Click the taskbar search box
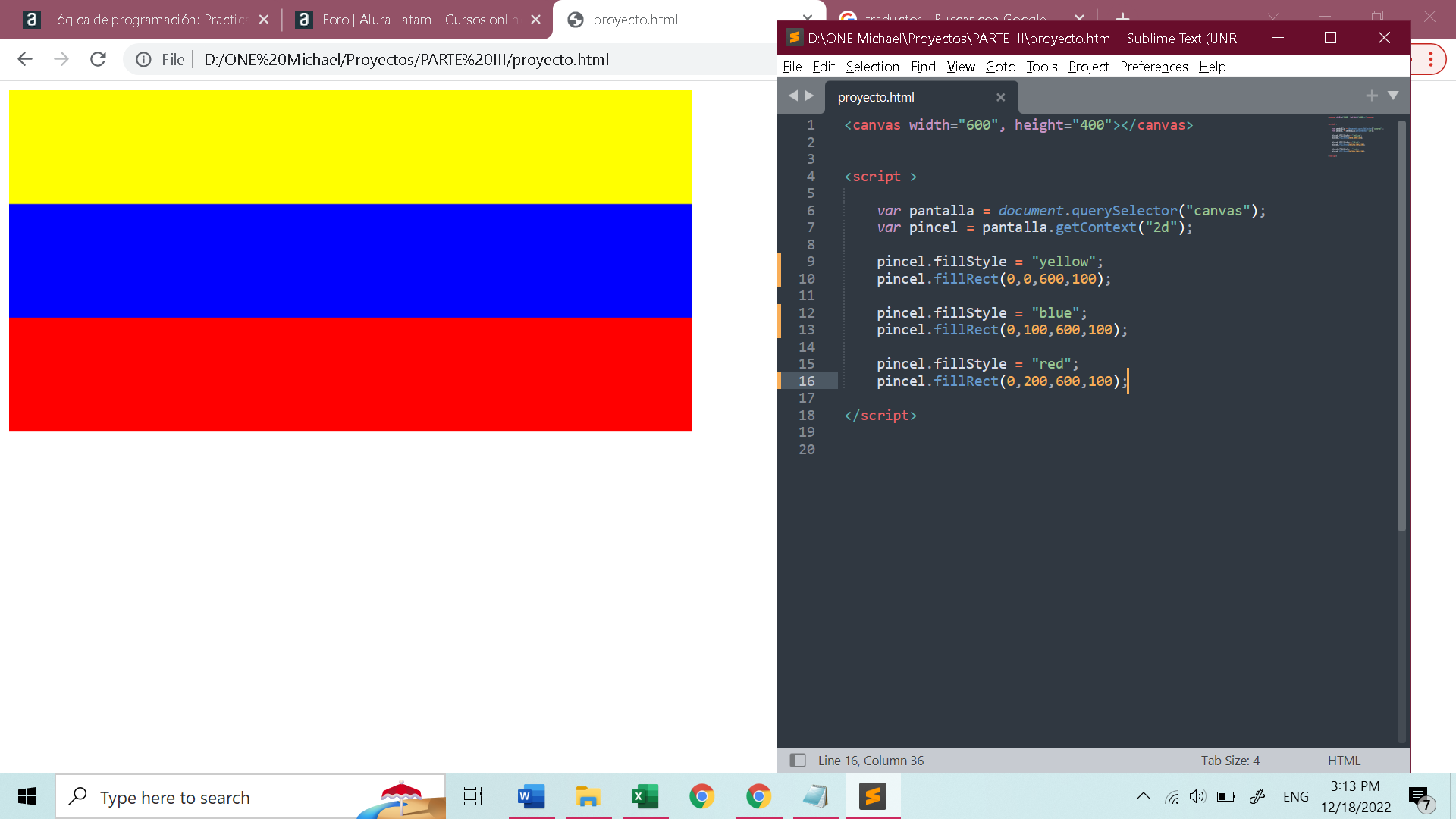This screenshot has height=819, width=1456. [x=250, y=796]
